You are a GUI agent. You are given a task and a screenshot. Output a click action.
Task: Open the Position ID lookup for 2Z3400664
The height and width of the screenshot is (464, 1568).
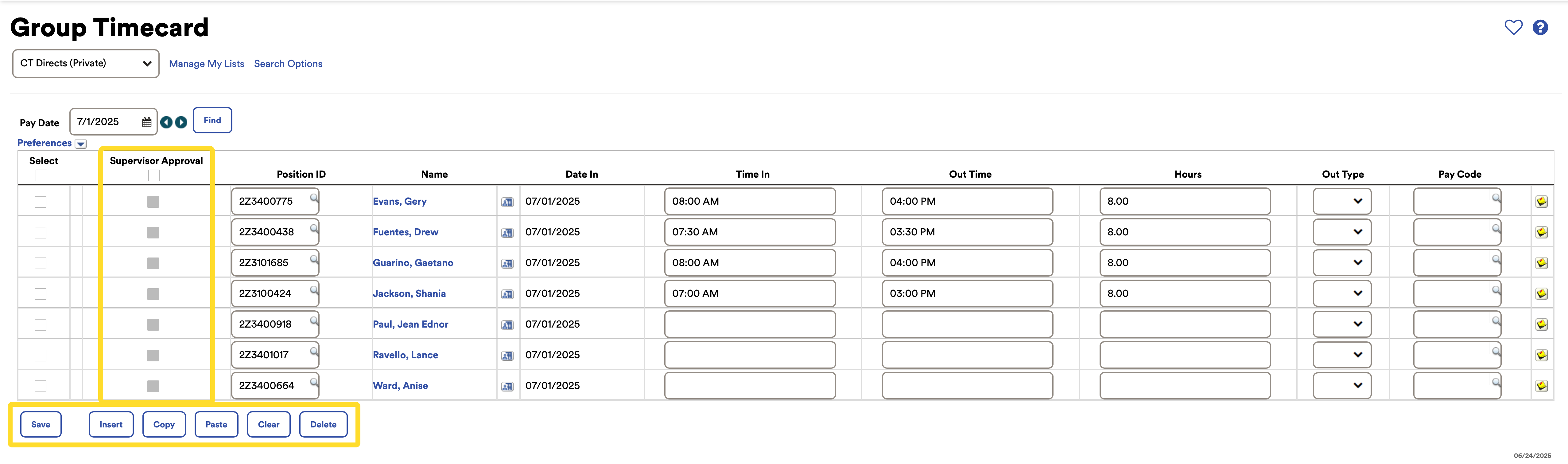click(x=314, y=382)
